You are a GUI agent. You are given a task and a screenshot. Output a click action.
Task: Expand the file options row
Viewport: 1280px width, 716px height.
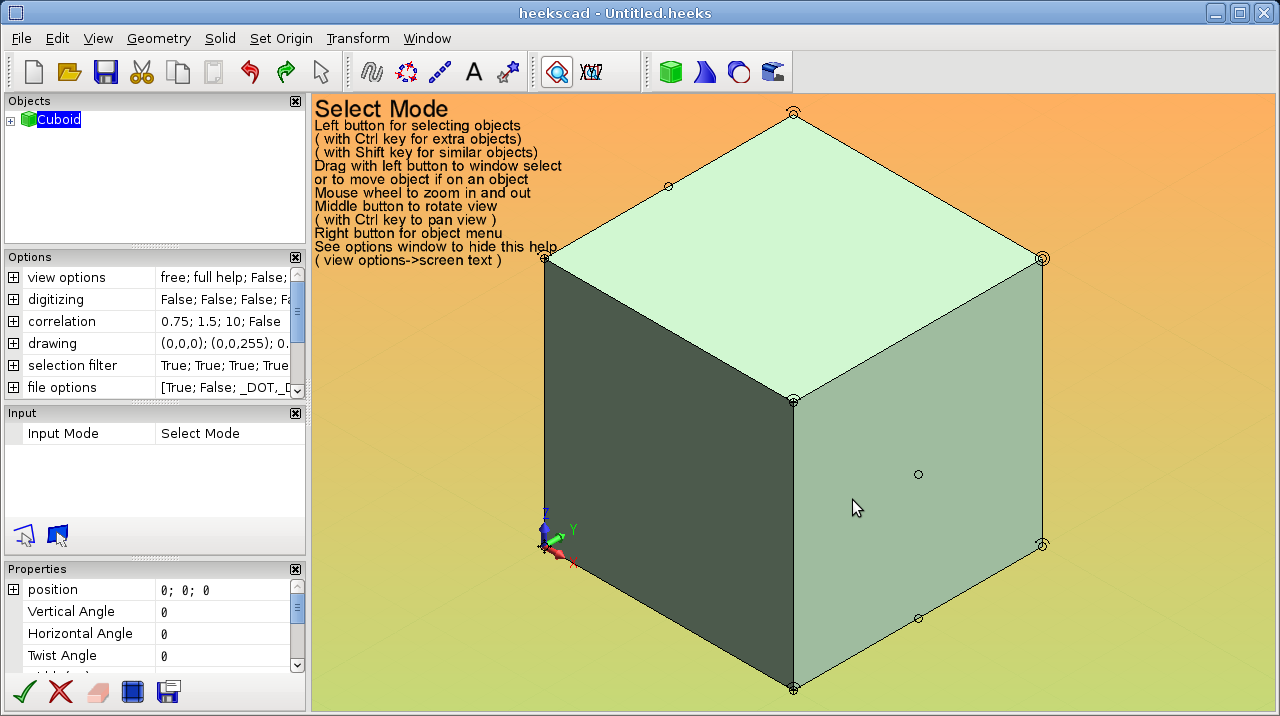(13, 388)
